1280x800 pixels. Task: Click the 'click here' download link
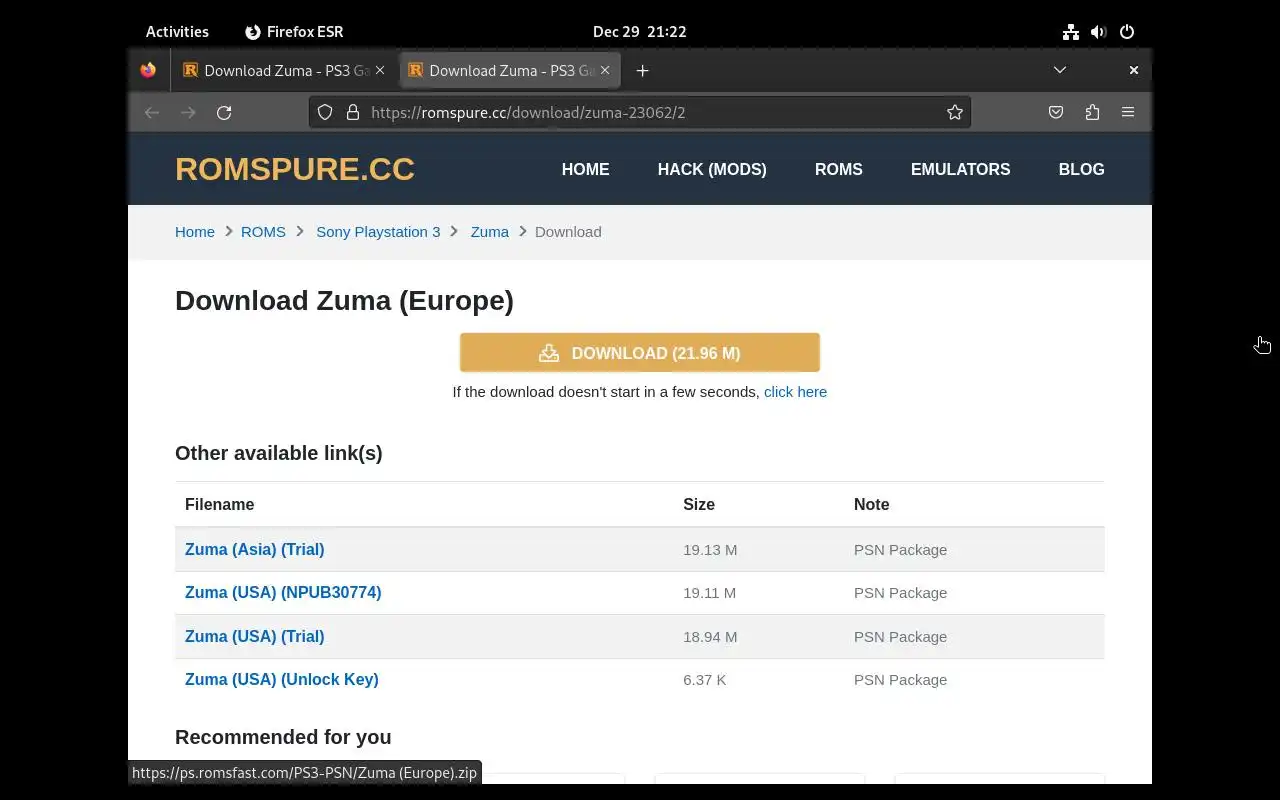pyautogui.click(x=795, y=392)
